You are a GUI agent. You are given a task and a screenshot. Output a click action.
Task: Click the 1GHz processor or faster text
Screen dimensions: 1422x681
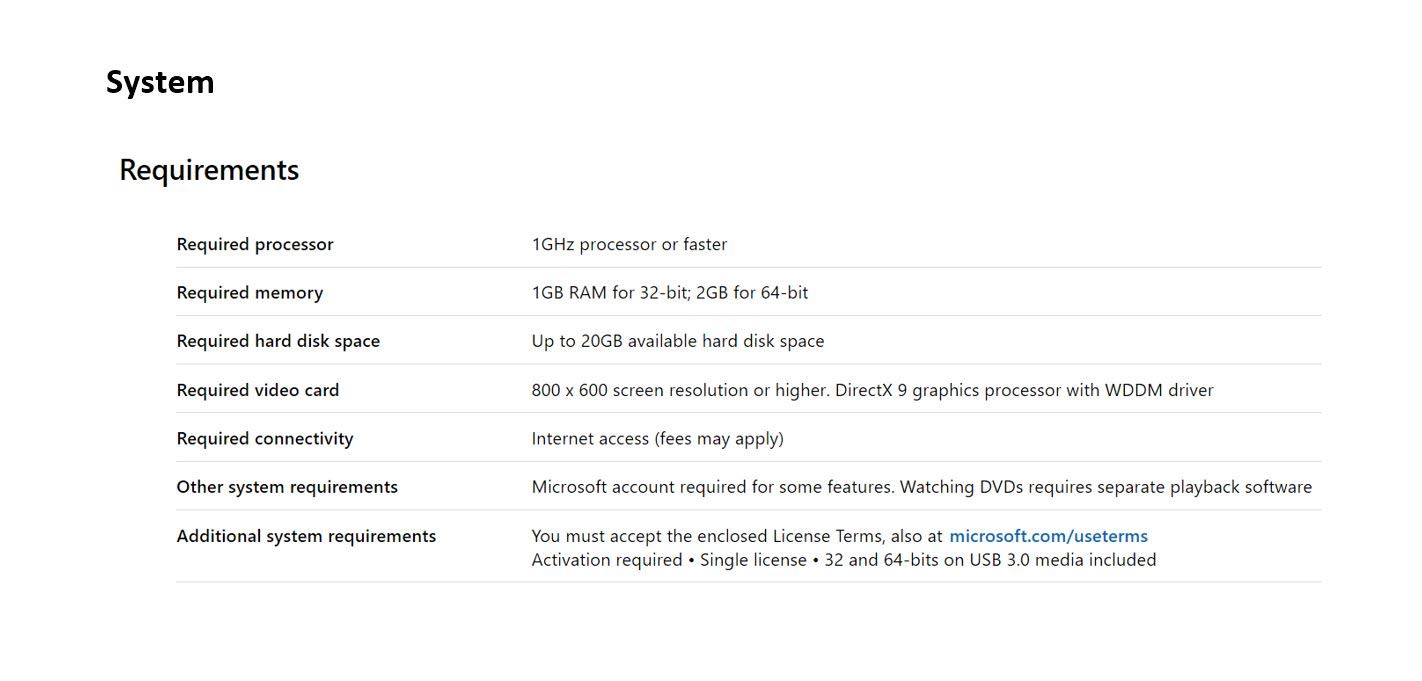[x=629, y=244]
